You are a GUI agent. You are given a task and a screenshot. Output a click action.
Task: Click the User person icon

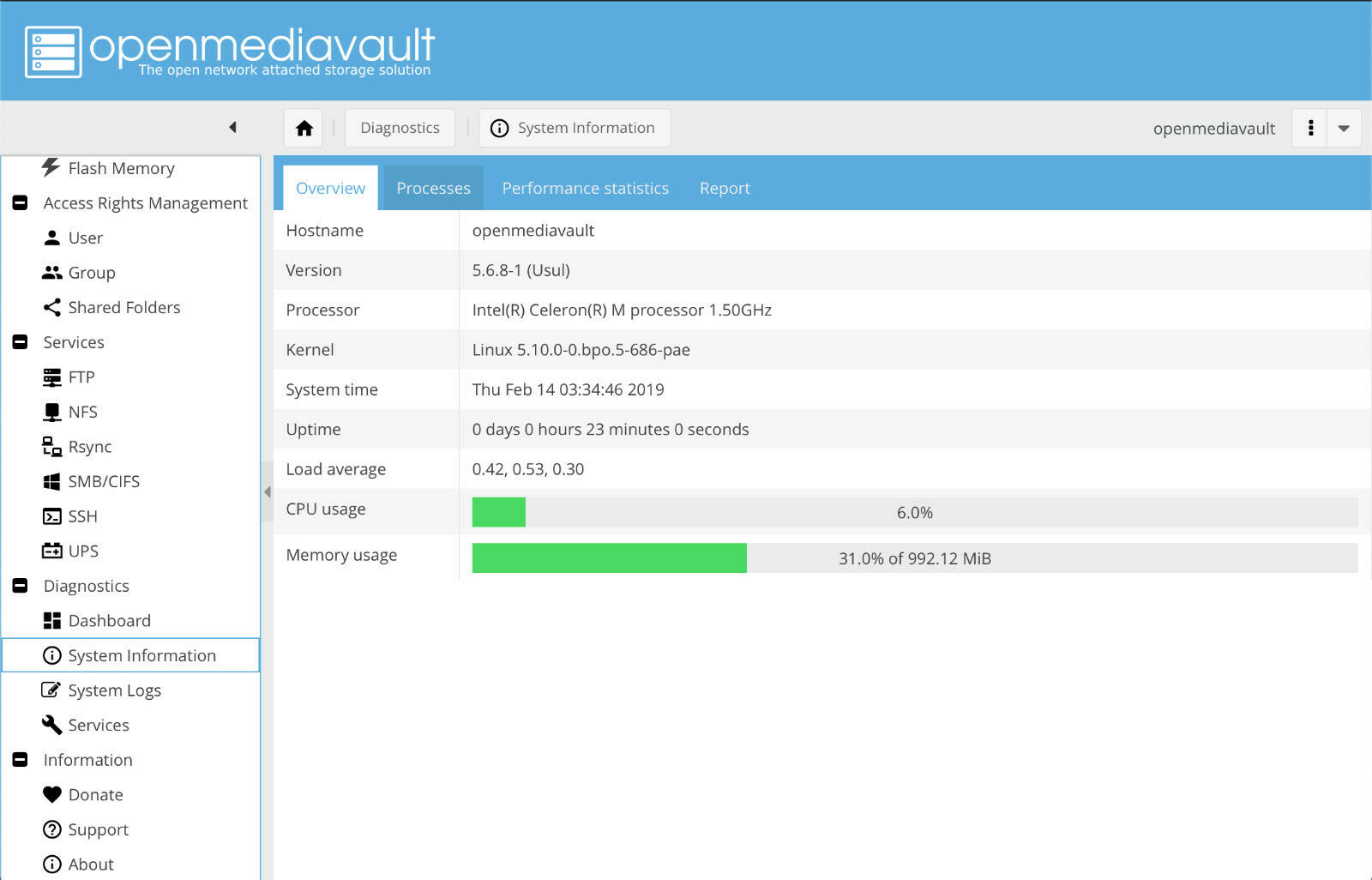[x=51, y=238]
